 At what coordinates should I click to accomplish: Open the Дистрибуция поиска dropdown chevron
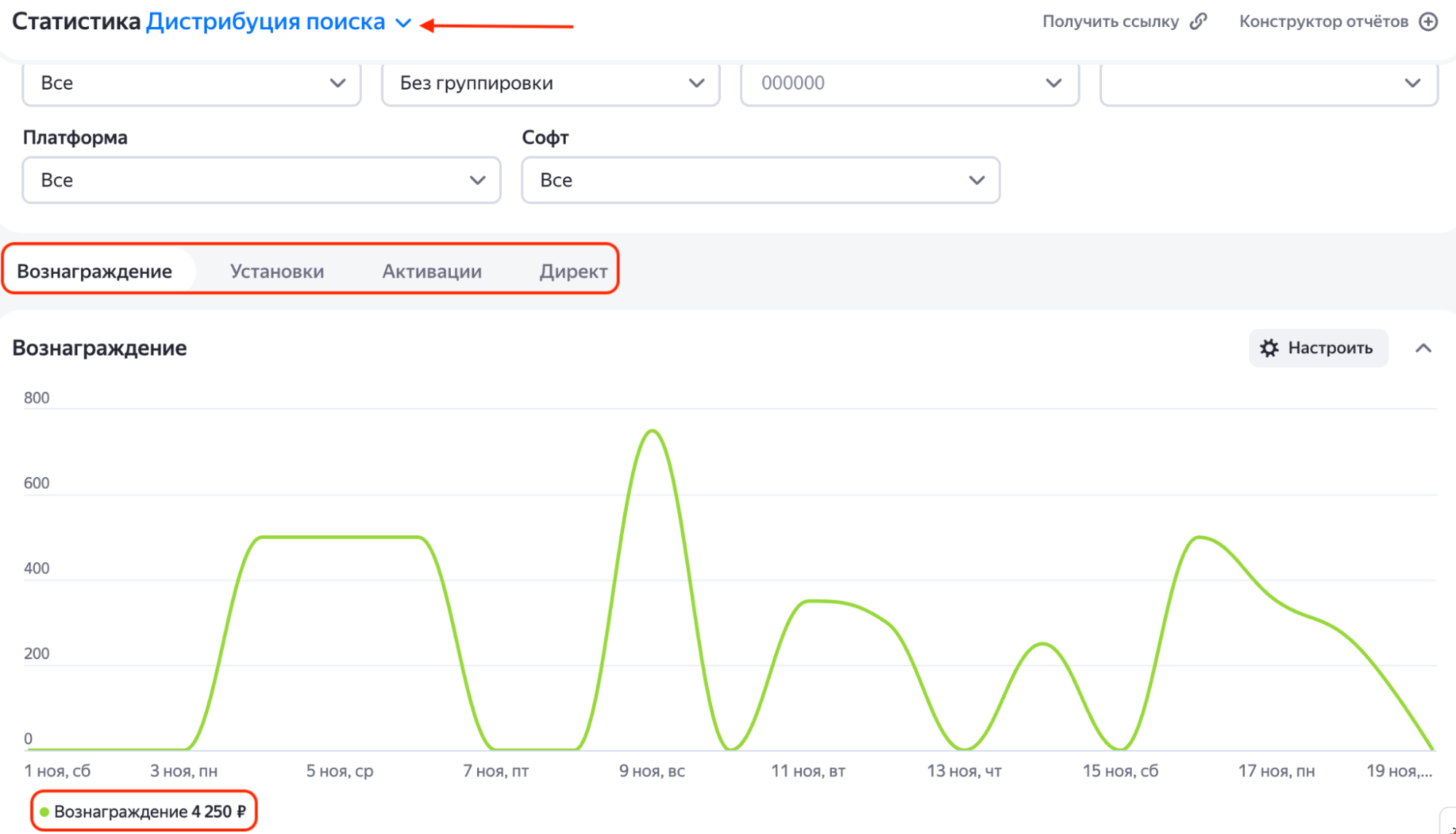(x=404, y=23)
